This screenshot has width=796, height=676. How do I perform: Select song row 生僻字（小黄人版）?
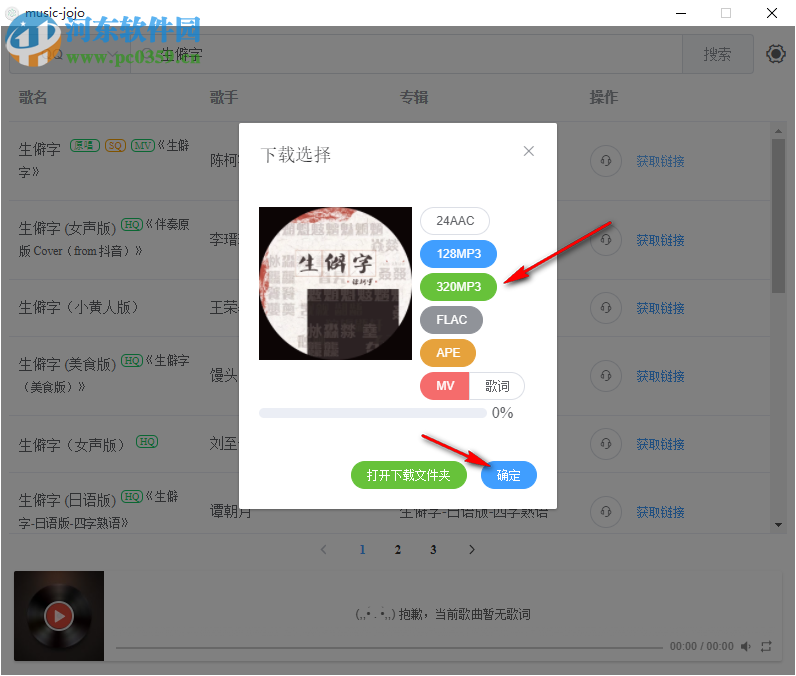[x=389, y=308]
